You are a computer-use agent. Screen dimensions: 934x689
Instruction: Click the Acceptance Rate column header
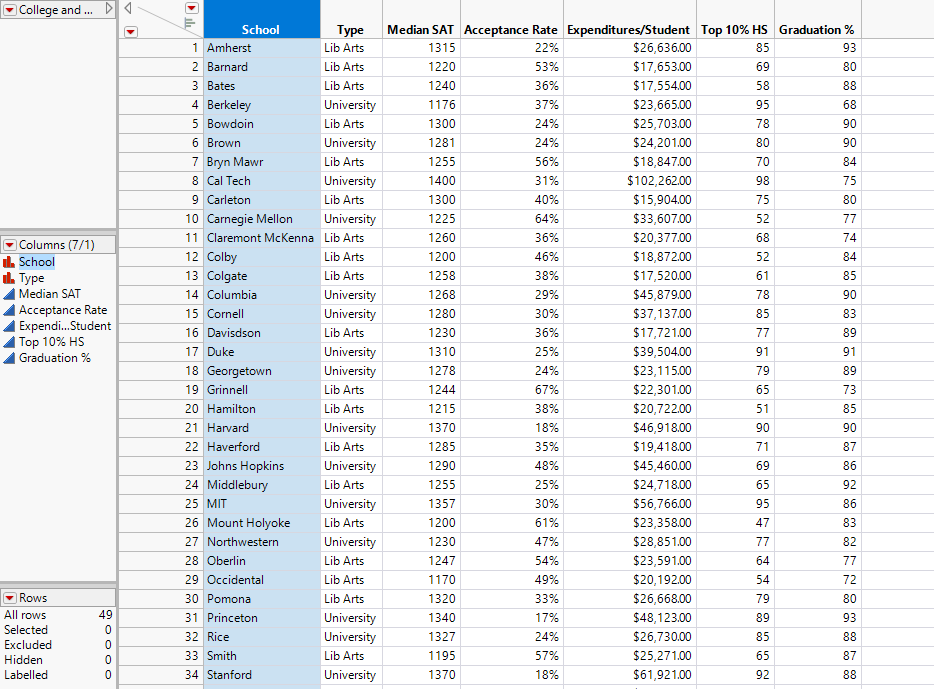tap(512, 20)
